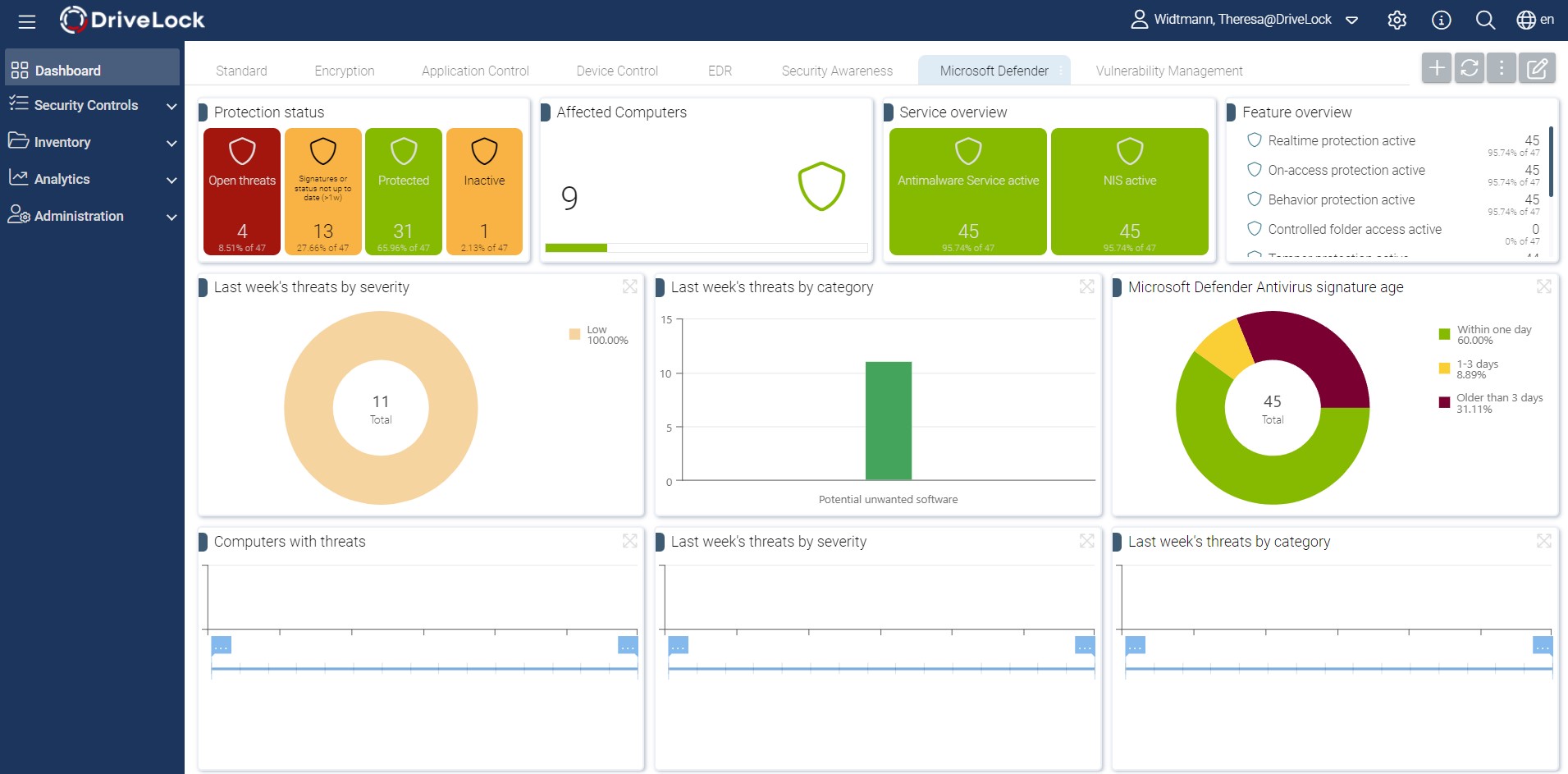Expand the Analytics section
This screenshot has height=774, width=1568.
(171, 180)
